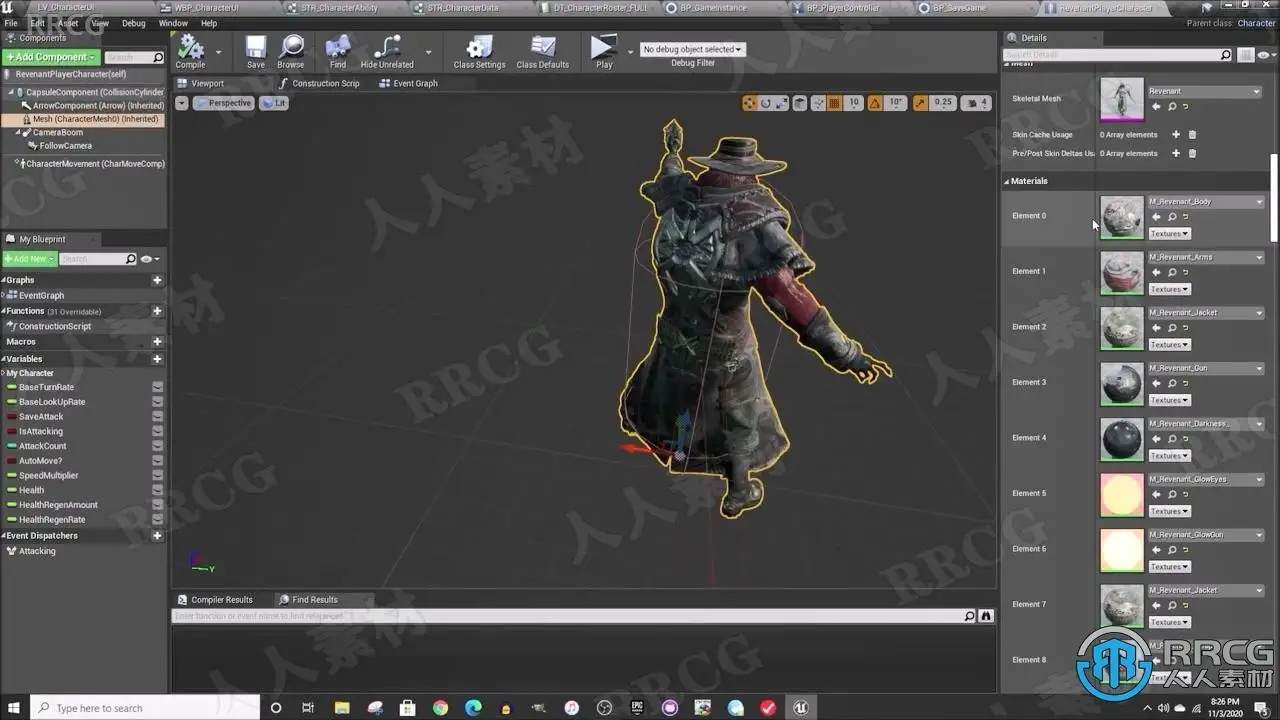
Task: Open the My Blueprint view options eye dropdown
Action: tap(149, 259)
